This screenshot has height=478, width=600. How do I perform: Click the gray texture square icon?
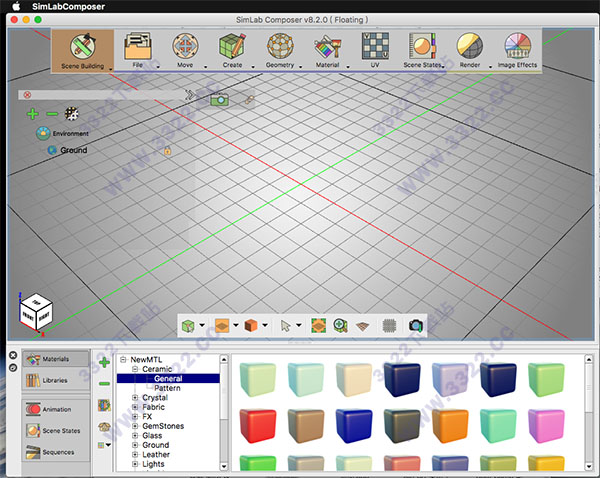tap(389, 326)
